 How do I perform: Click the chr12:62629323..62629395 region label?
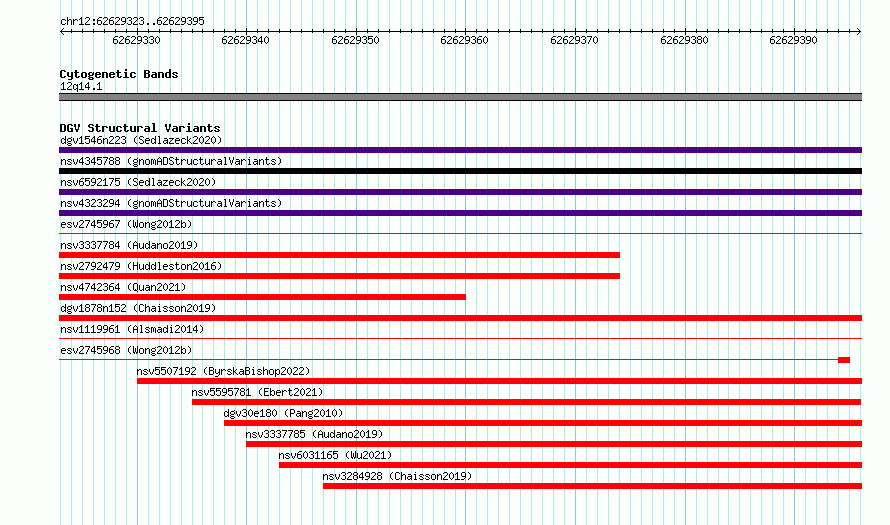pos(132,21)
